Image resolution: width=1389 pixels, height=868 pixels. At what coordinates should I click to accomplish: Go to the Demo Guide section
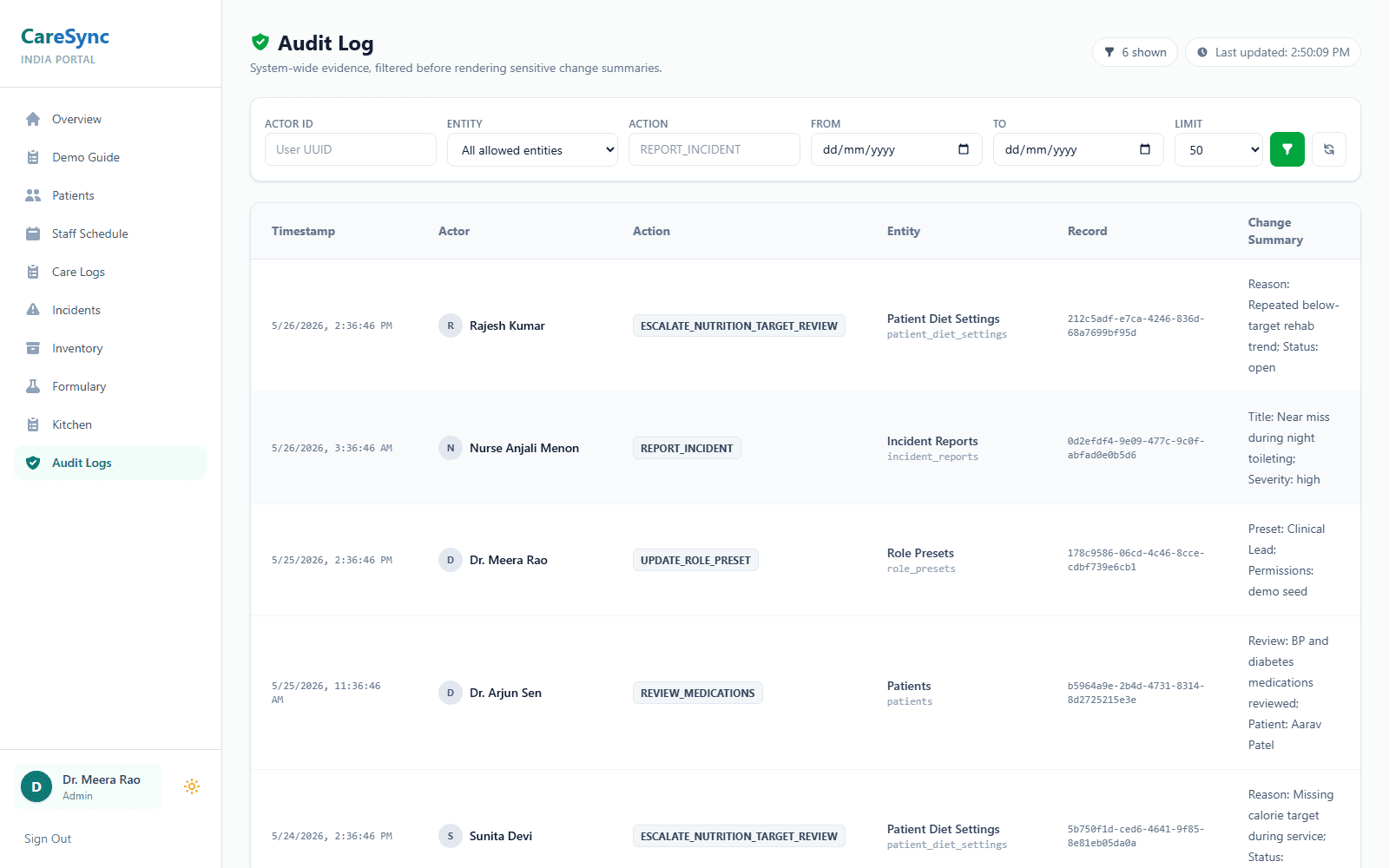coord(110,157)
